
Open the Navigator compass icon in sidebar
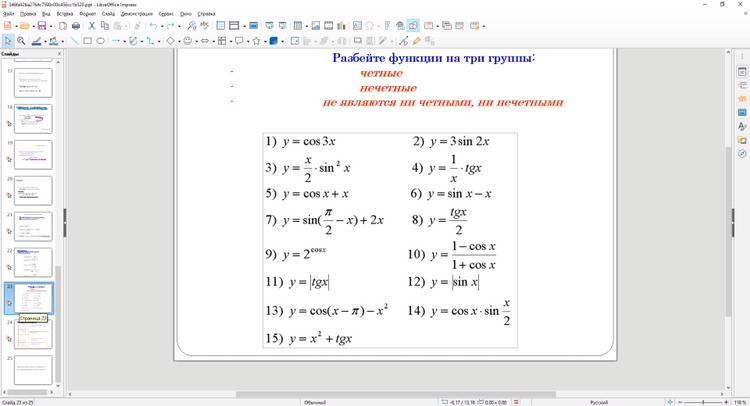[742, 154]
